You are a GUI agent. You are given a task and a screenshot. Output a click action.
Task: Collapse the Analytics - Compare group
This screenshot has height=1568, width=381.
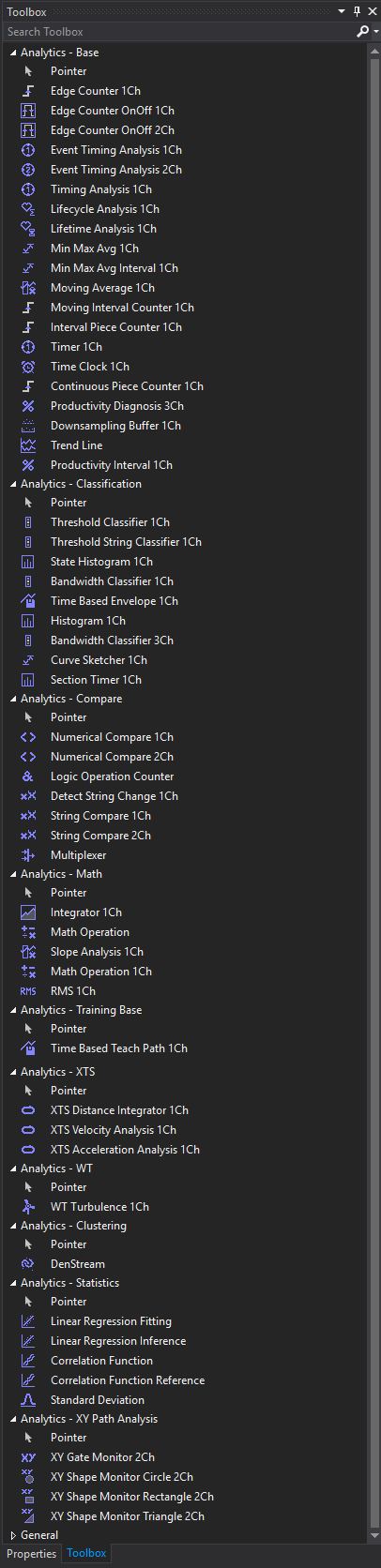(x=13, y=699)
